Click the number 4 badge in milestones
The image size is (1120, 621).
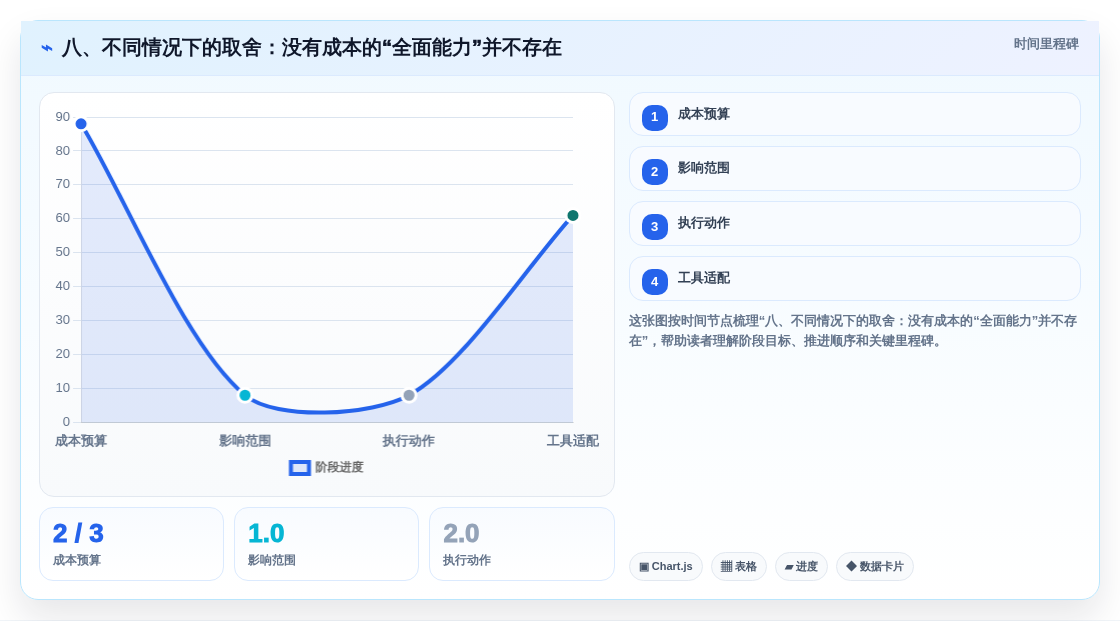click(654, 282)
